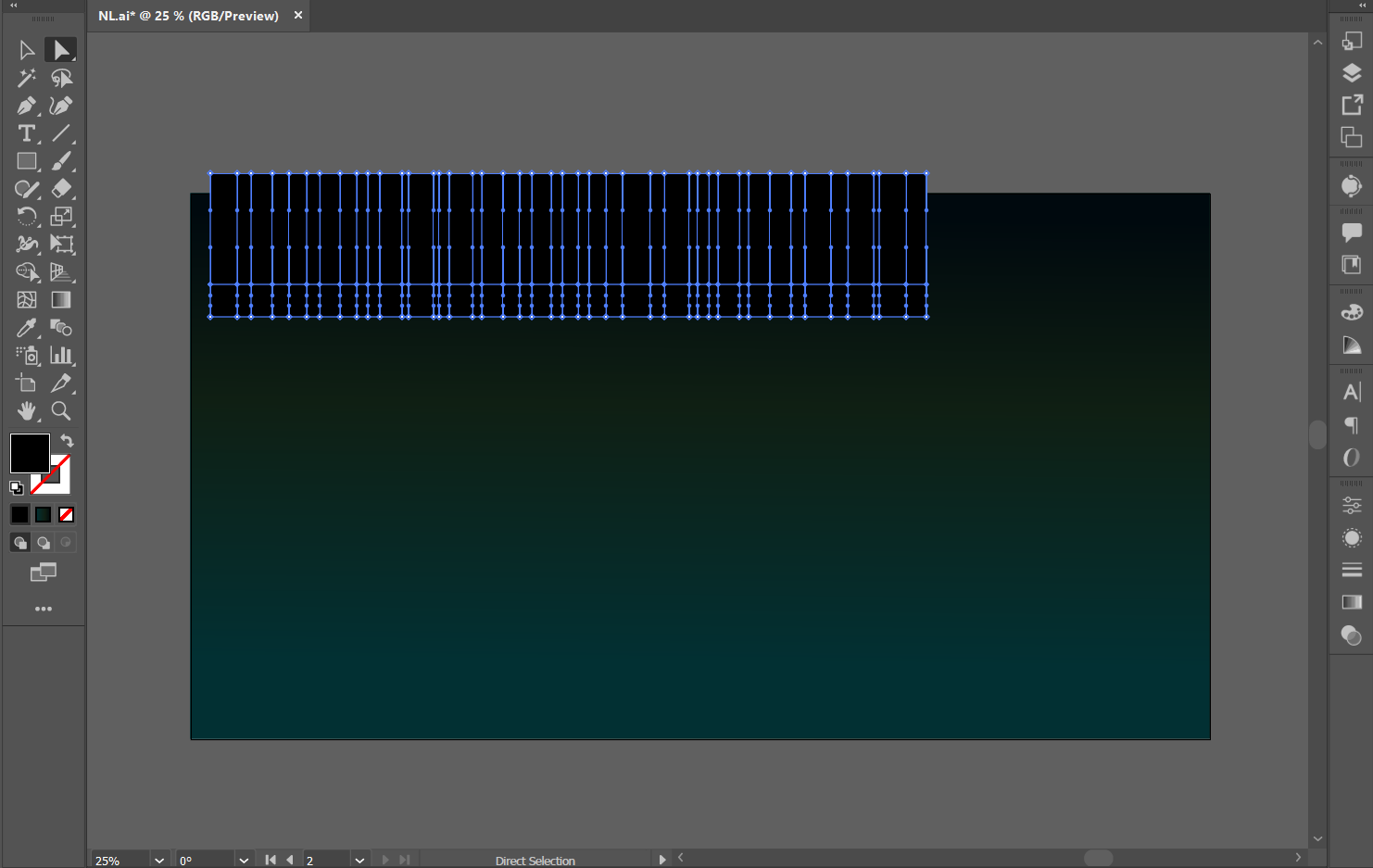Open Edit Toolbar three-dots button
This screenshot has height=868, width=1373.
point(43,609)
